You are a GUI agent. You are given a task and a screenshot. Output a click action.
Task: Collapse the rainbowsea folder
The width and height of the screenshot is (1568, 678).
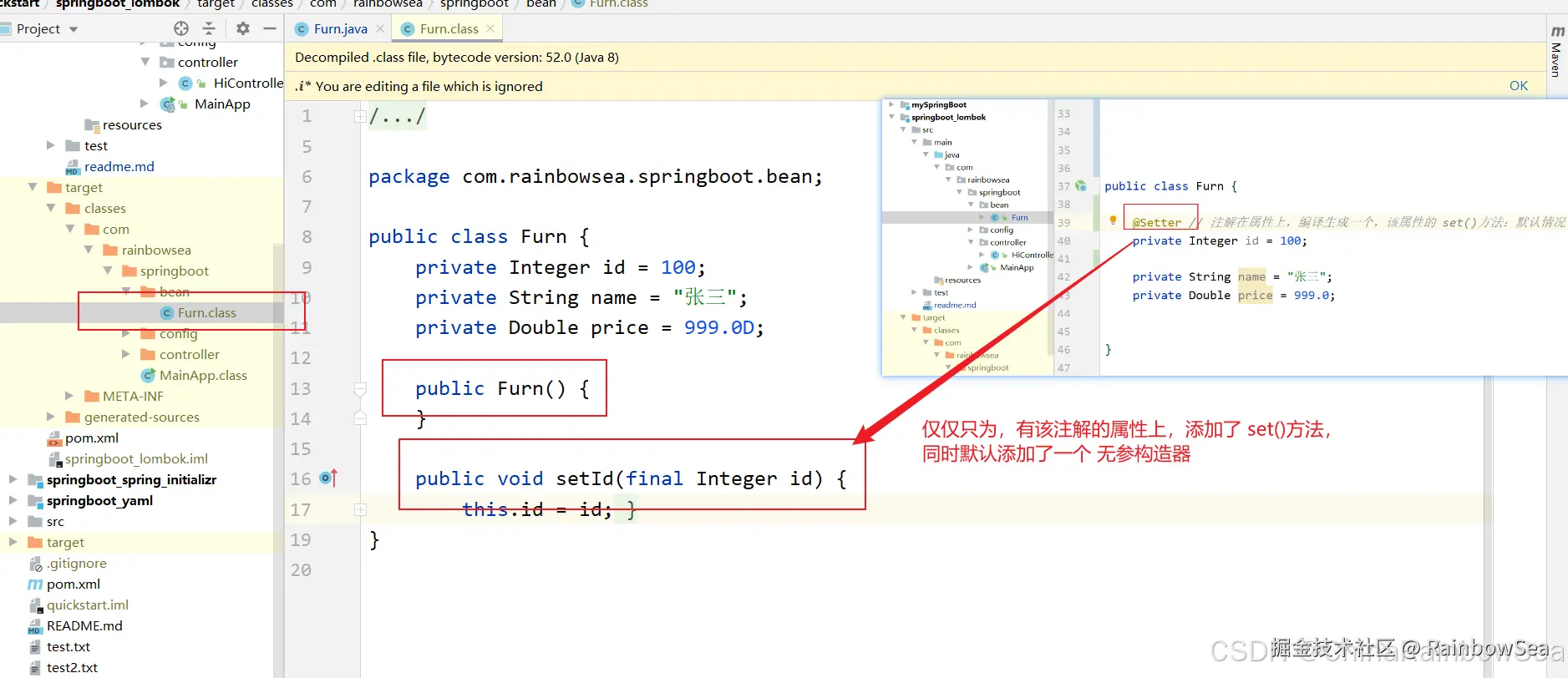pos(89,250)
